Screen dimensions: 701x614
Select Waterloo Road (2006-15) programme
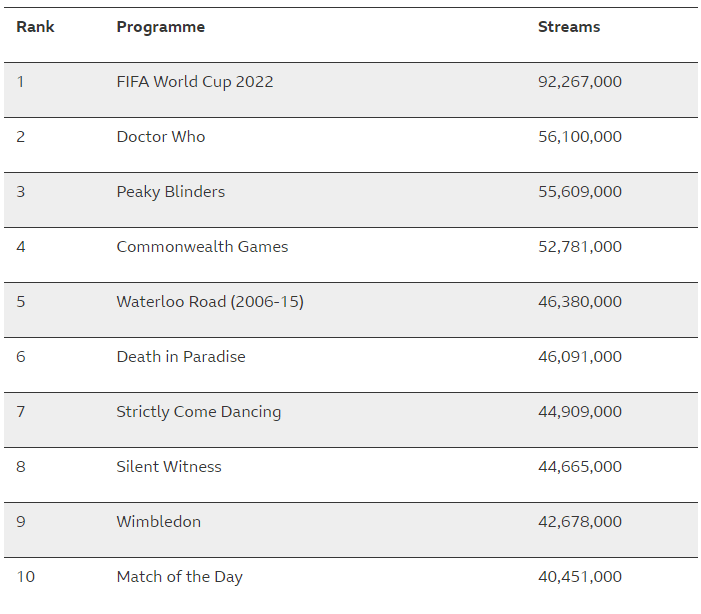209,302
